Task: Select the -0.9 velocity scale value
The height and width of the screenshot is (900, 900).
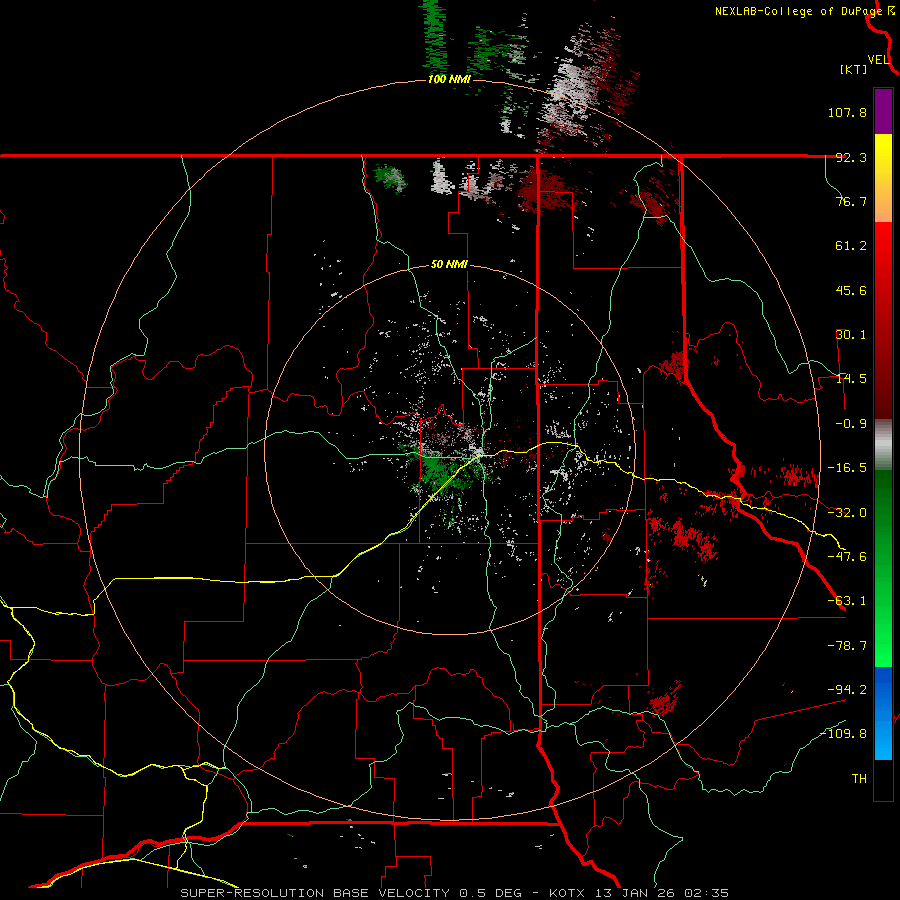Action: click(x=851, y=424)
